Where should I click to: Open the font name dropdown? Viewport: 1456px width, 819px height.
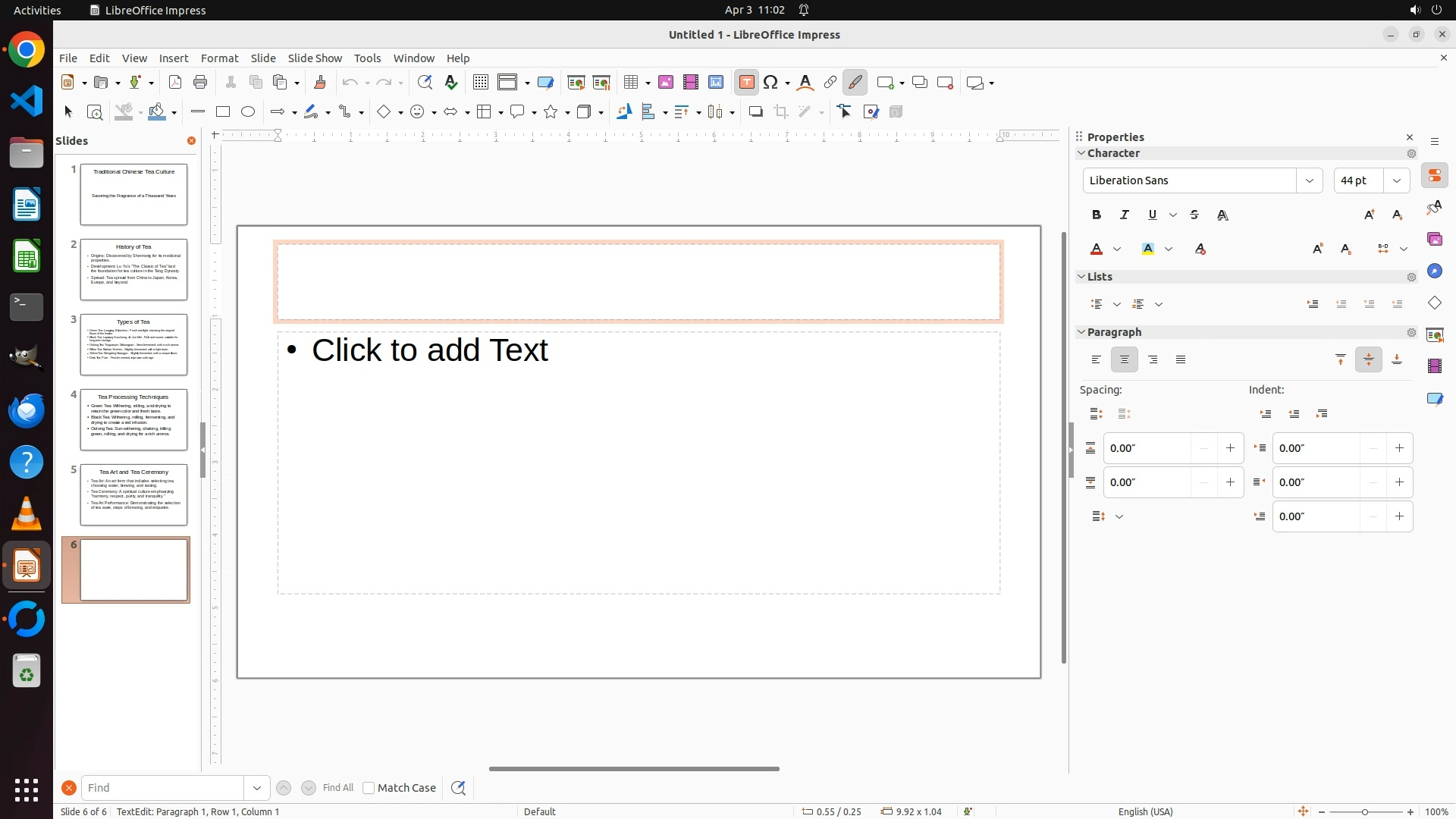point(1310,180)
